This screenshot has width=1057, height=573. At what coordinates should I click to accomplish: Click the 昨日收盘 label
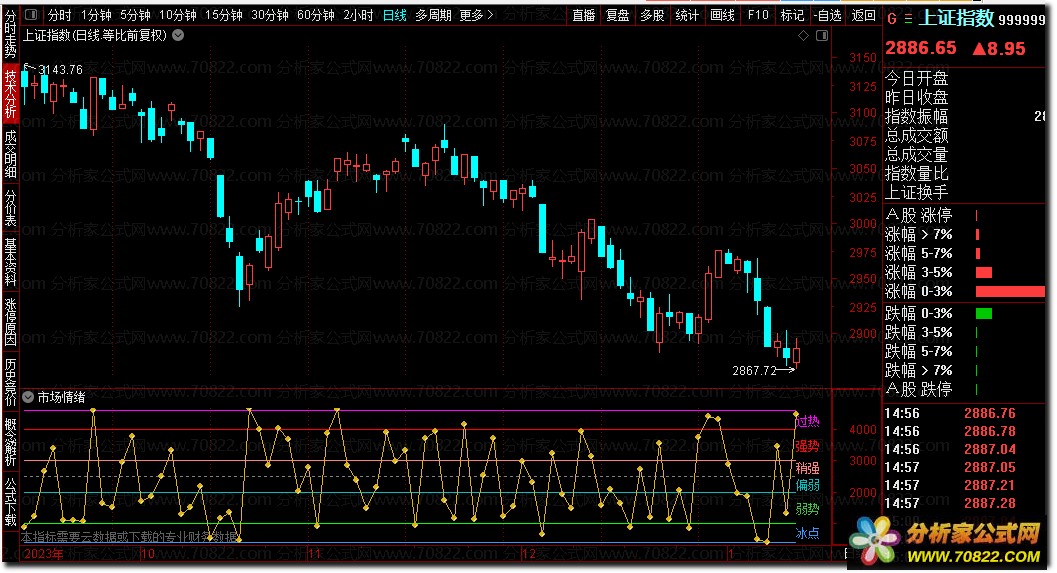point(916,97)
